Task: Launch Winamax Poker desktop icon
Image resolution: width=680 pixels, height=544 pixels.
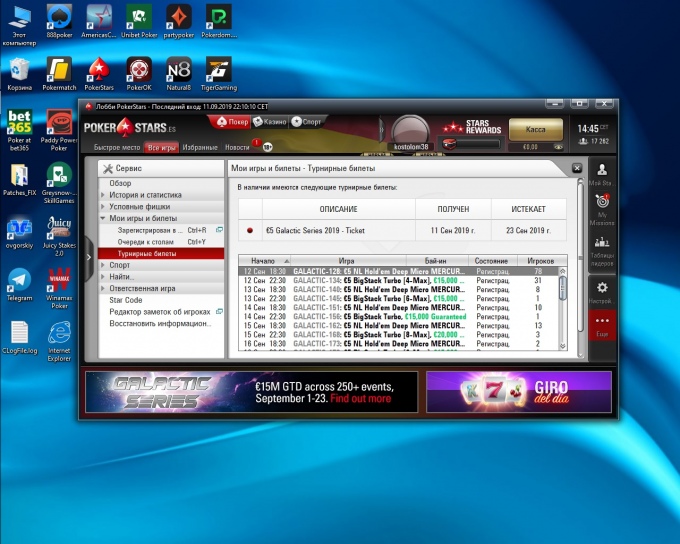Action: pos(59,288)
